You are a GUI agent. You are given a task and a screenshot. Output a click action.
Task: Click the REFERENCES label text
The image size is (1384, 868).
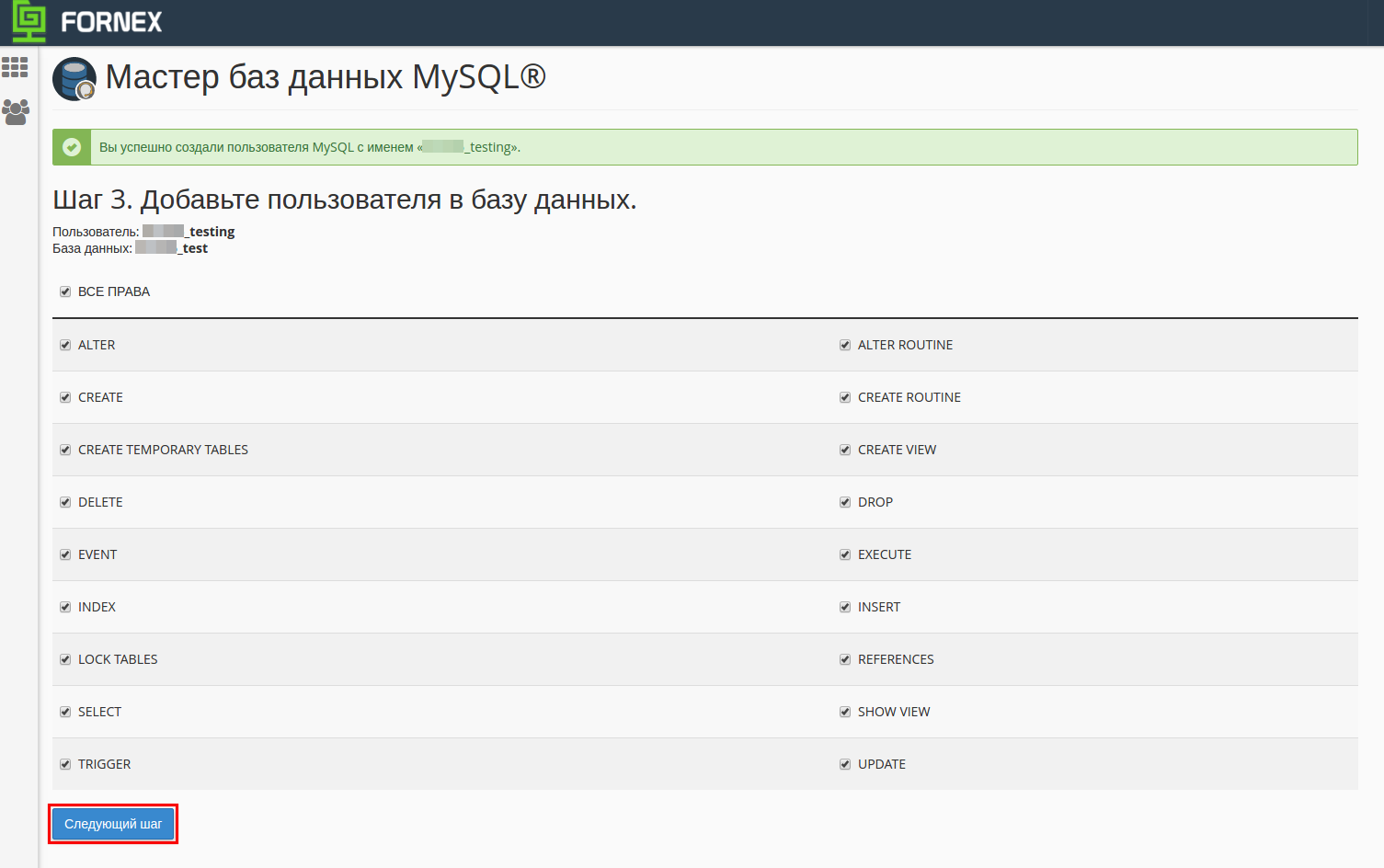[896, 659]
